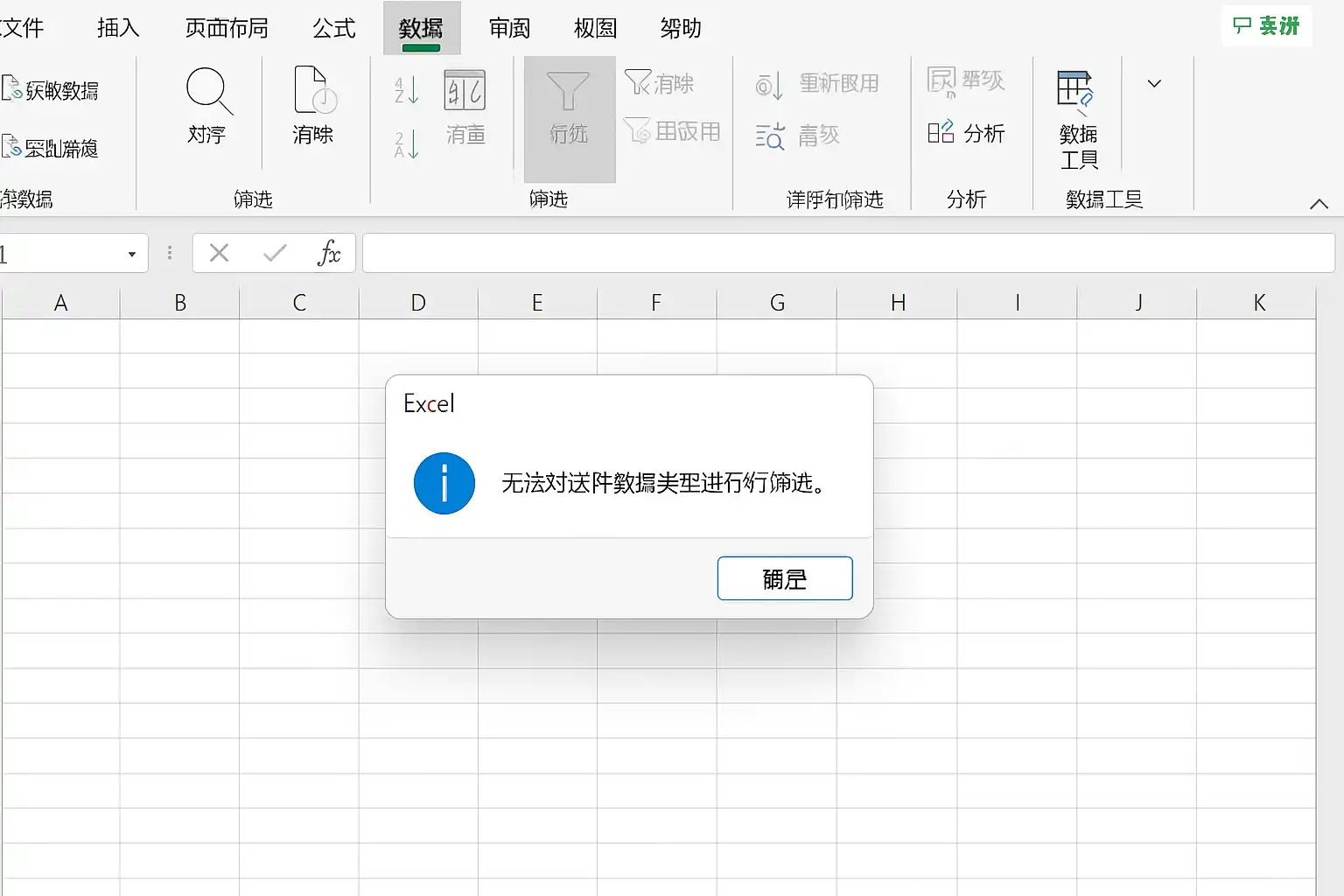This screenshot has height=896, width=1344.
Task: Click the green share button at top right
Action: pos(1266,26)
